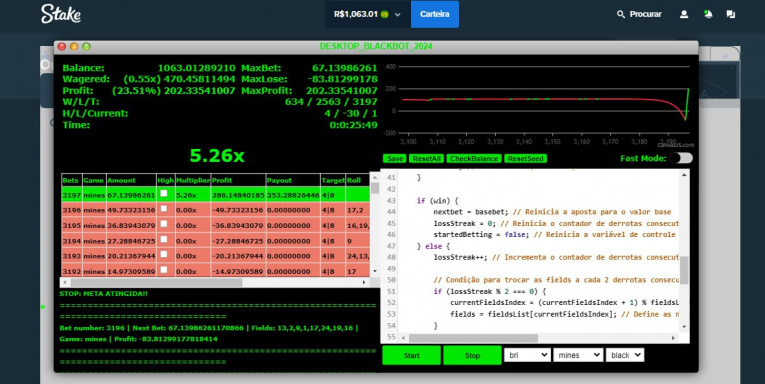Click the code editor up scroll arrow
The image size is (765, 384).
[x=684, y=175]
